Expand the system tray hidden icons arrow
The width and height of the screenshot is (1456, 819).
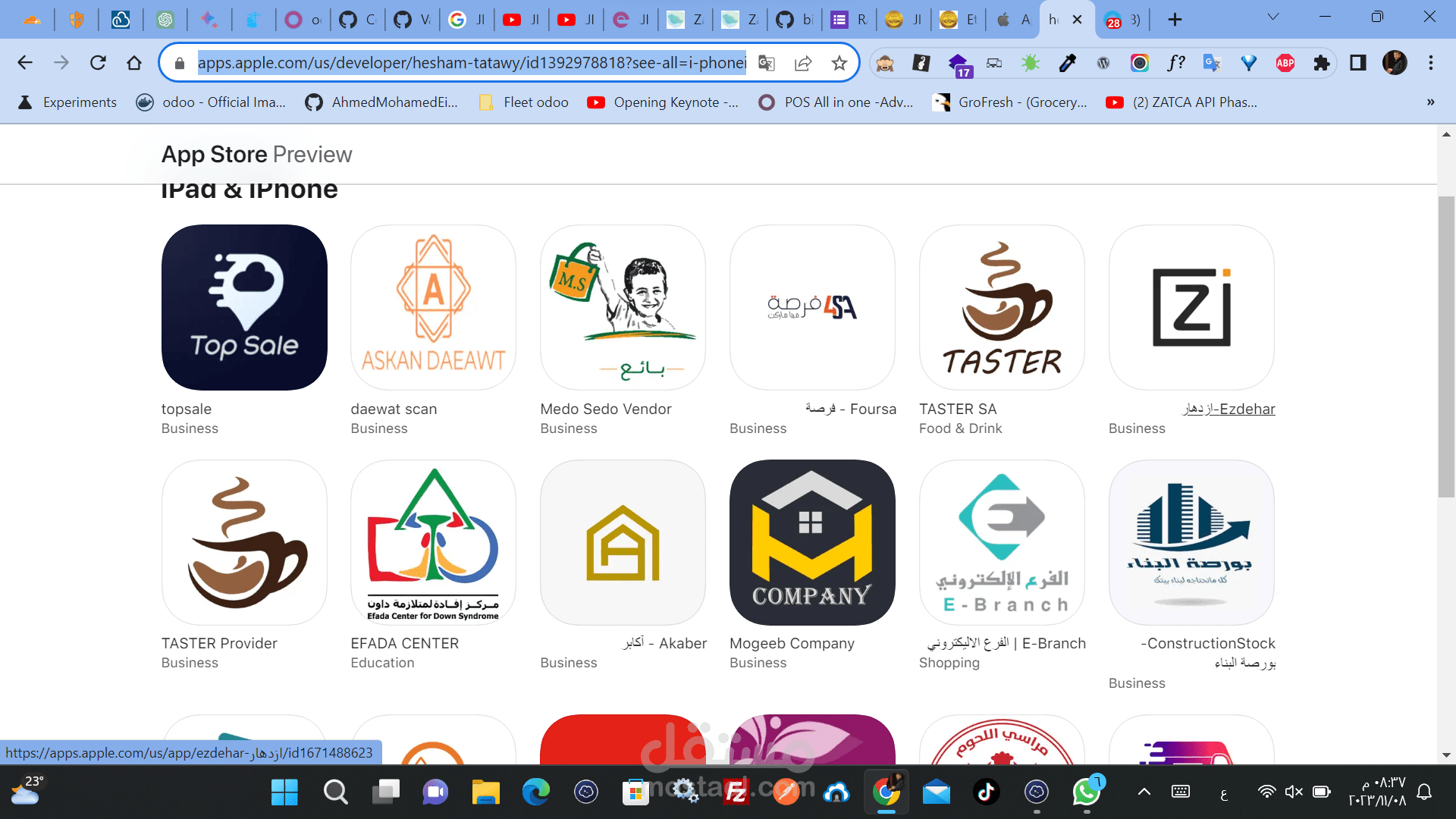pyautogui.click(x=1144, y=792)
